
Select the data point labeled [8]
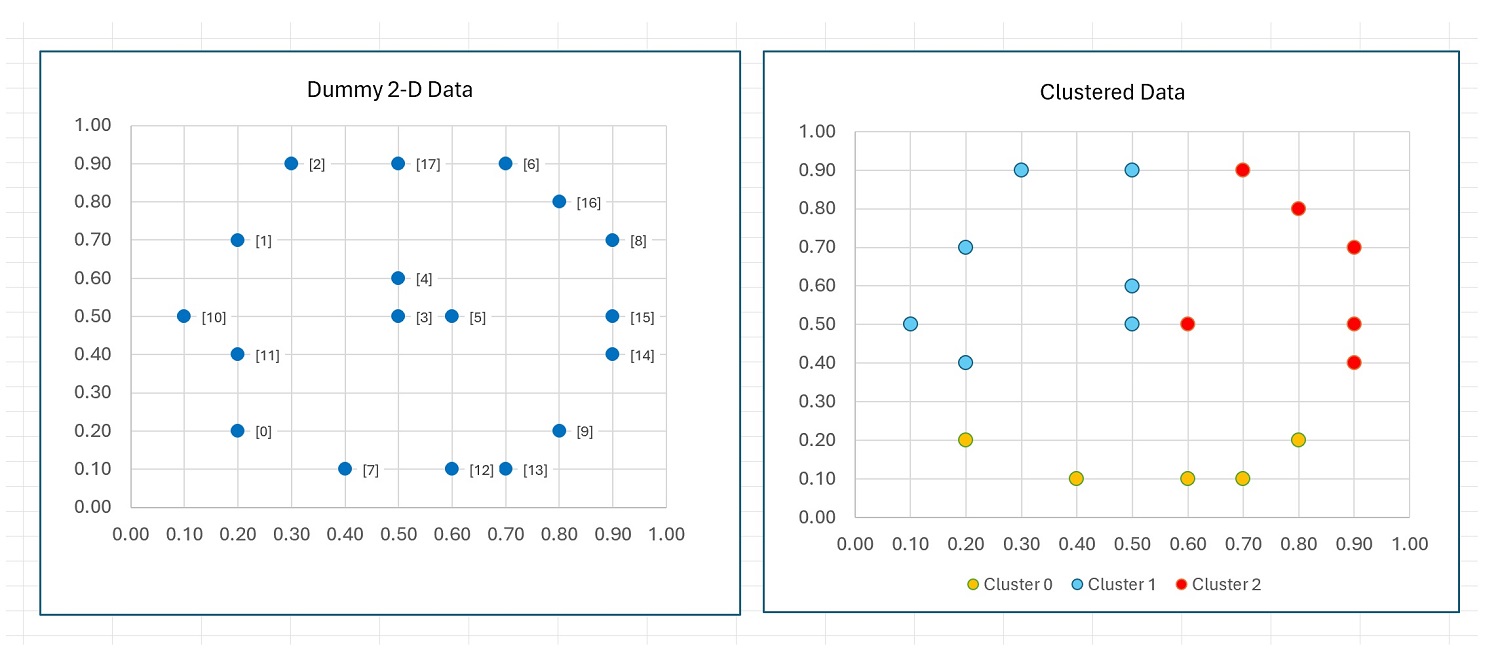[612, 240]
